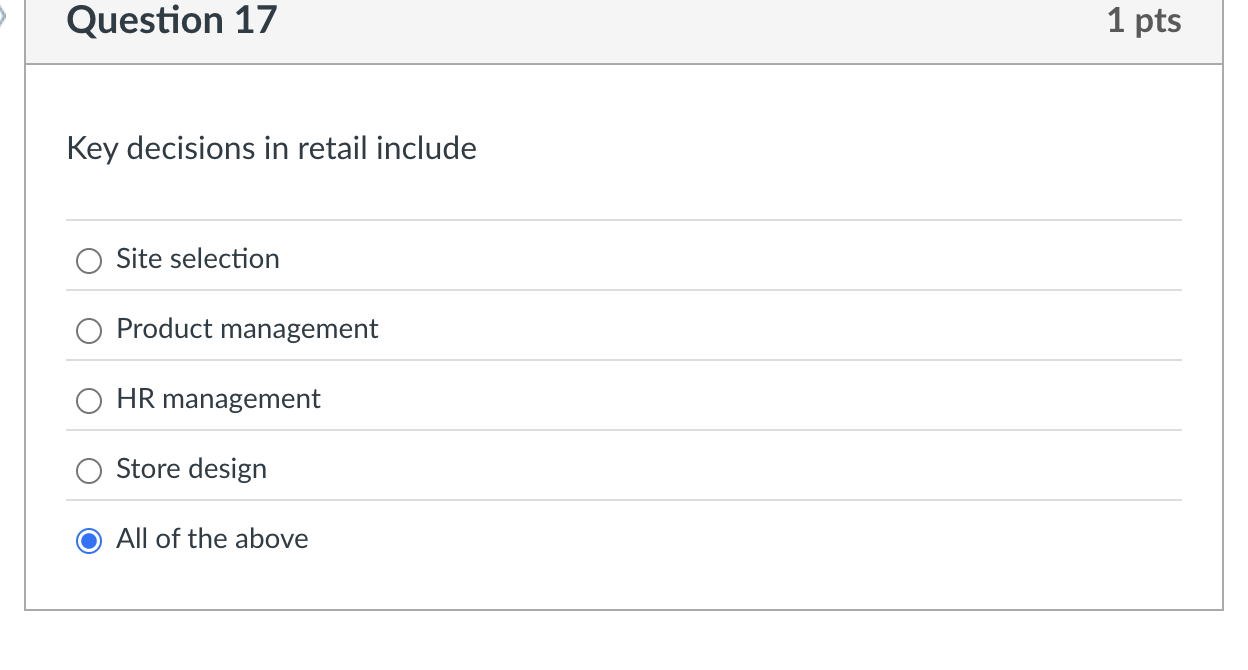The image size is (1248, 670).
Task: Click the All of the above label
Action: [212, 538]
